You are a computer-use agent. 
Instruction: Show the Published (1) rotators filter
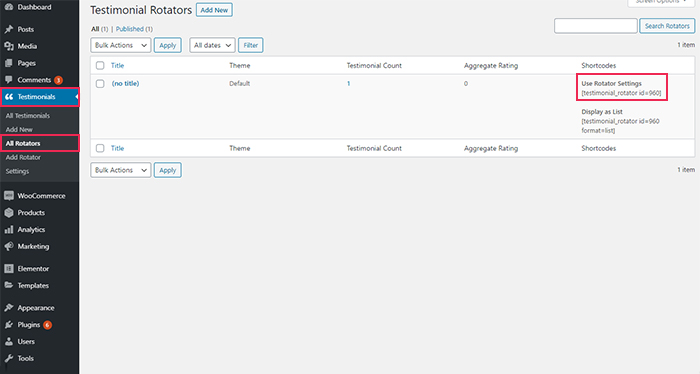(134, 29)
